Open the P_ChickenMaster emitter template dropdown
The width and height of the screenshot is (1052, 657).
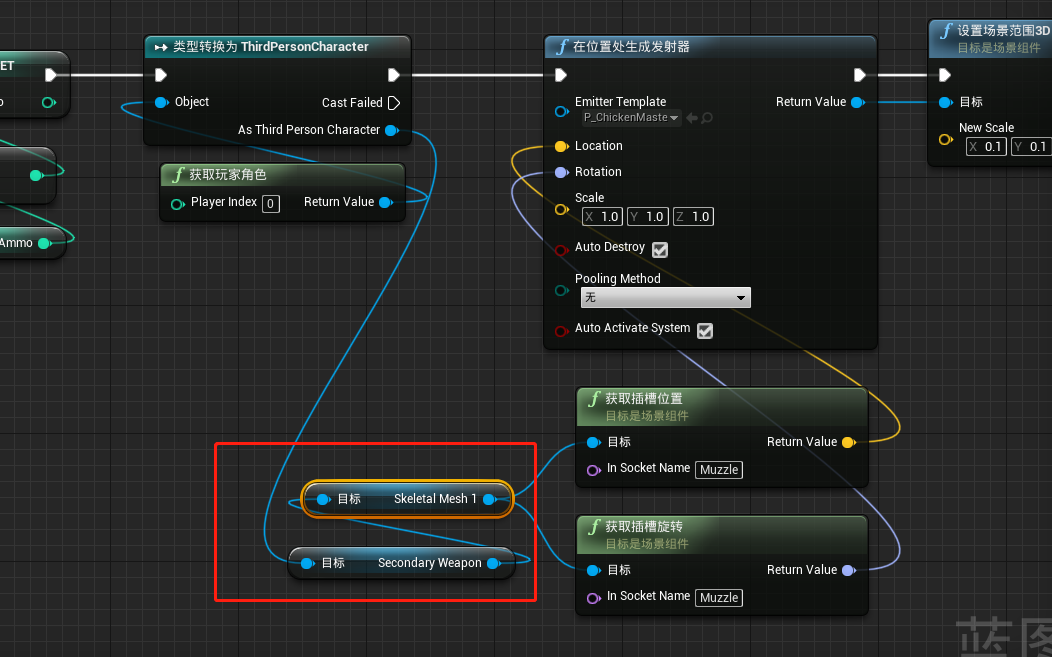click(631, 117)
